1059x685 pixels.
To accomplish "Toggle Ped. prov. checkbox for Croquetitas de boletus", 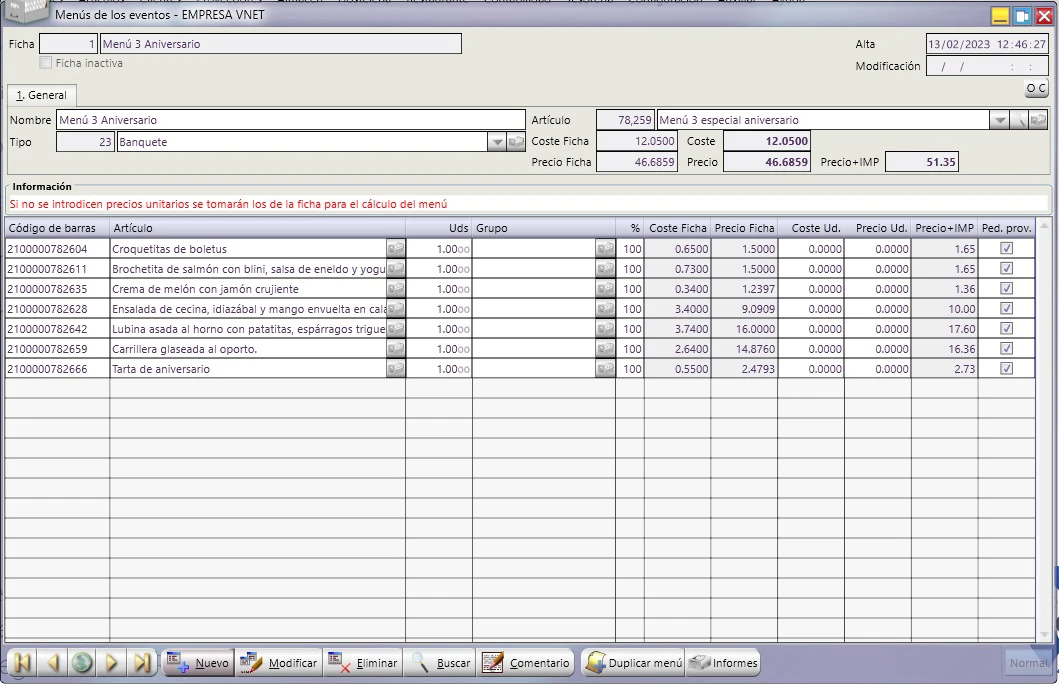I will [x=1006, y=249].
